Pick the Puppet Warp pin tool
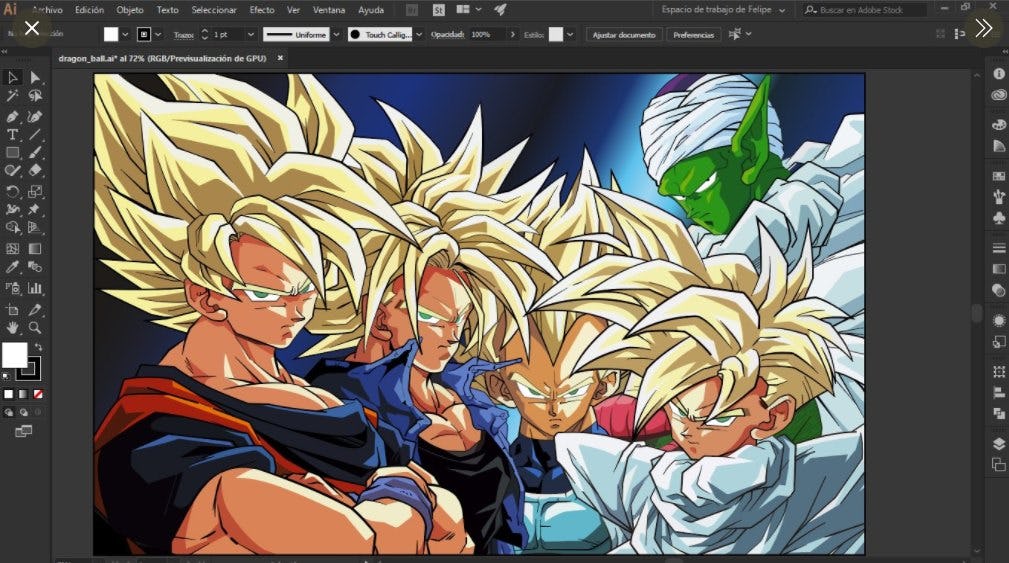 (x=35, y=209)
